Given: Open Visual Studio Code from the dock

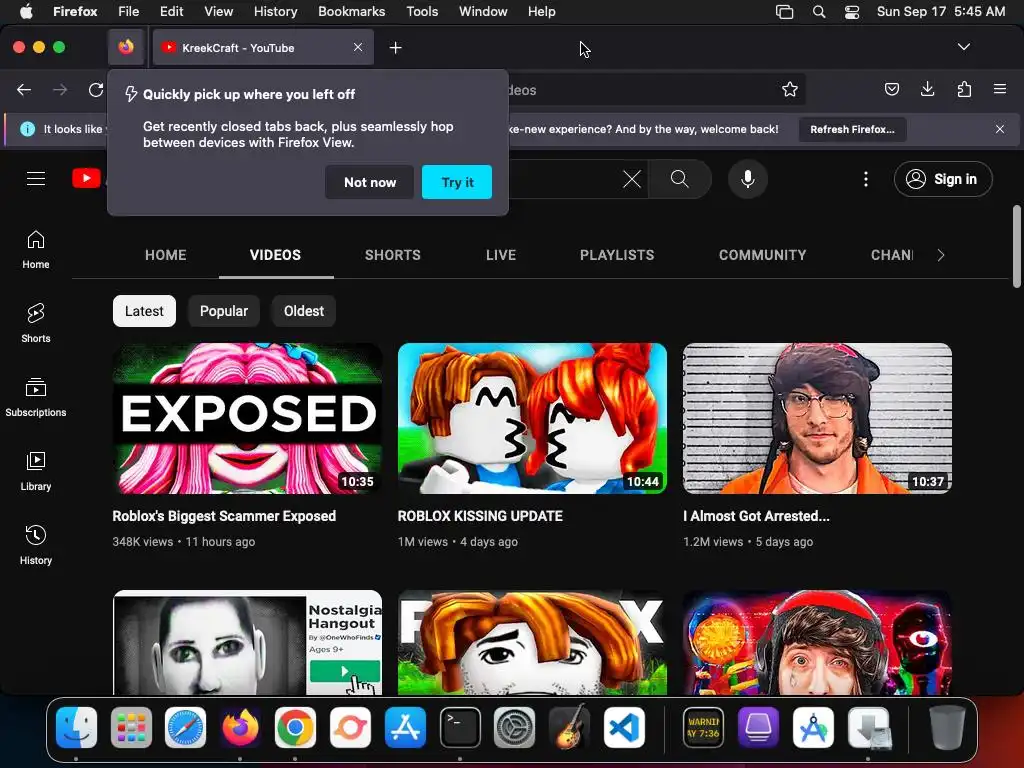Looking at the screenshot, I should 624,728.
